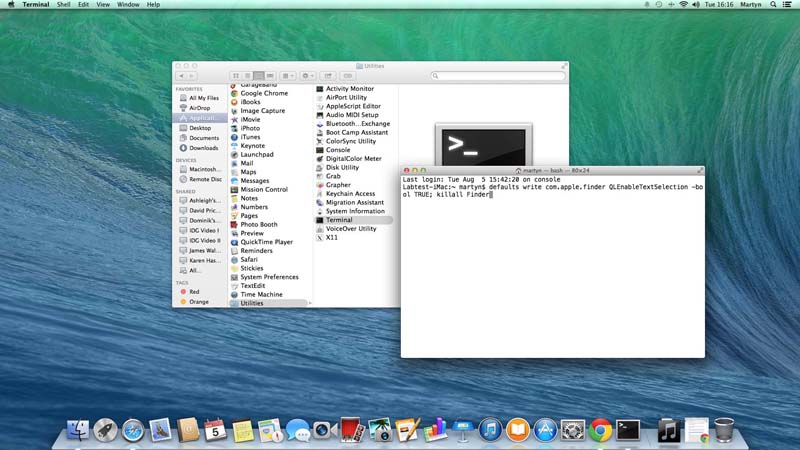Screen dimensions: 800x450
Task: Open the Trash in the Dock
Action: click(724, 430)
